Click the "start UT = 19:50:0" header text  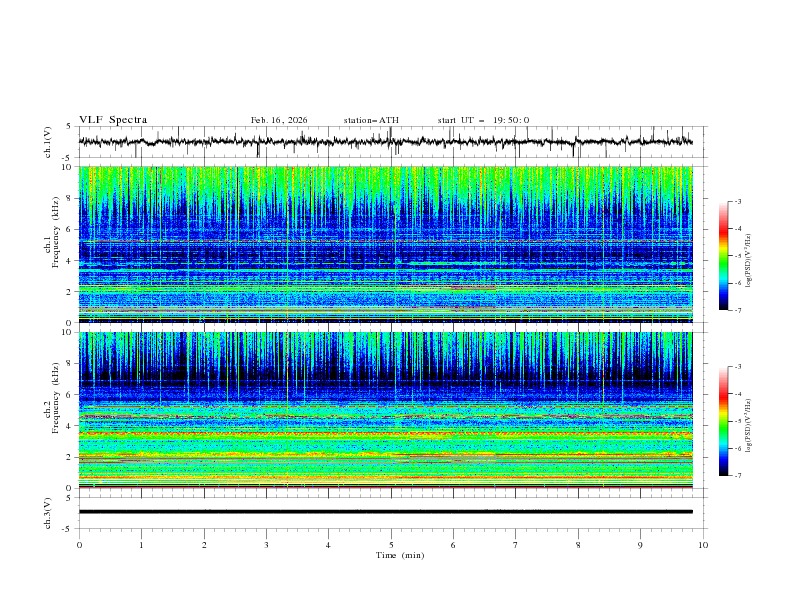[x=483, y=120]
